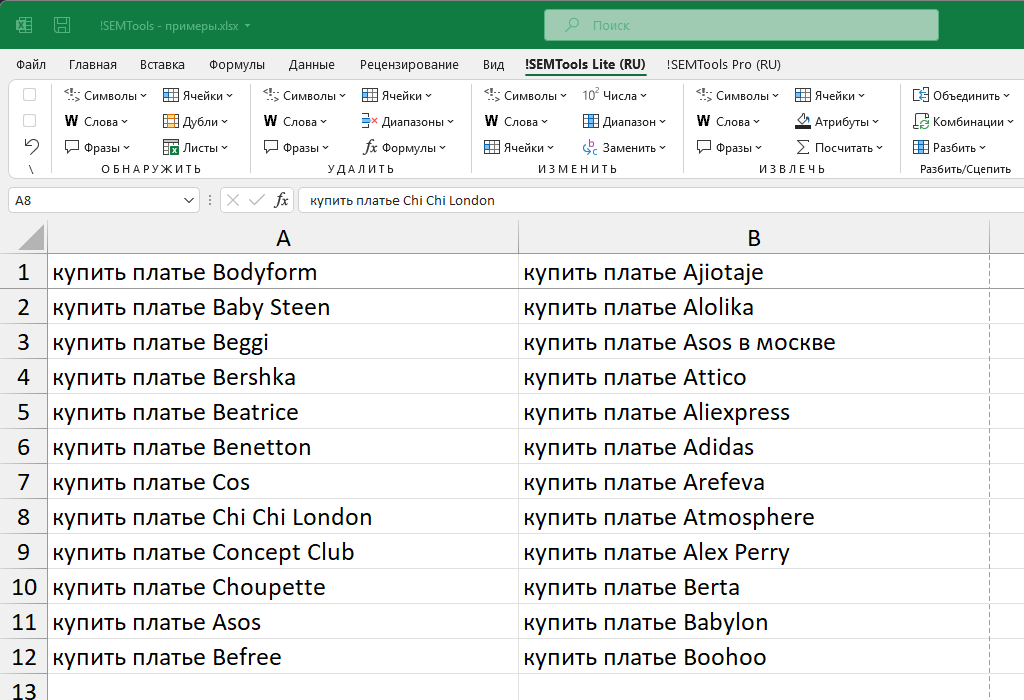This screenshot has width=1024, height=700.
Task: Open the Числа numbers menu
Action: coord(615,95)
